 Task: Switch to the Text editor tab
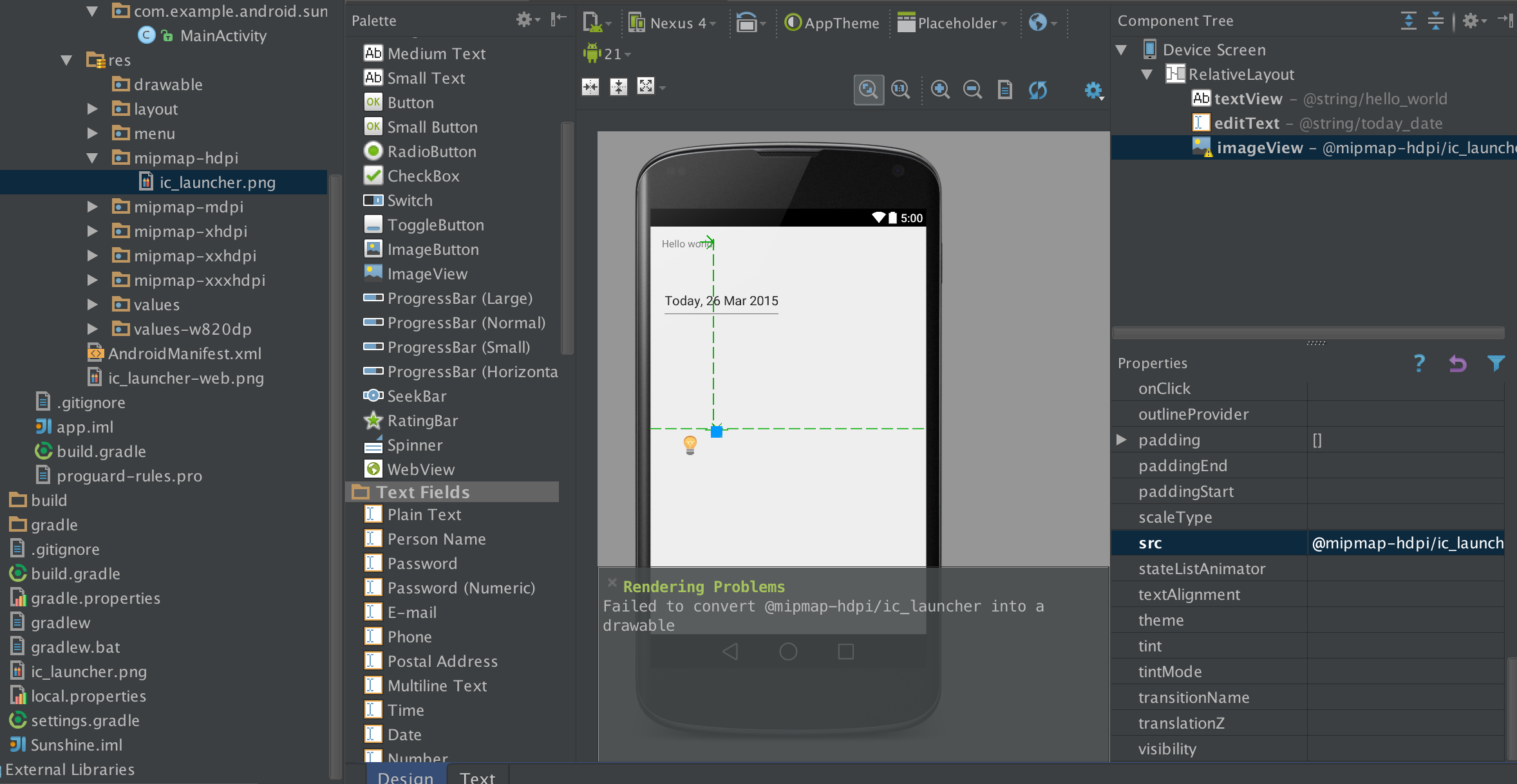click(x=477, y=777)
